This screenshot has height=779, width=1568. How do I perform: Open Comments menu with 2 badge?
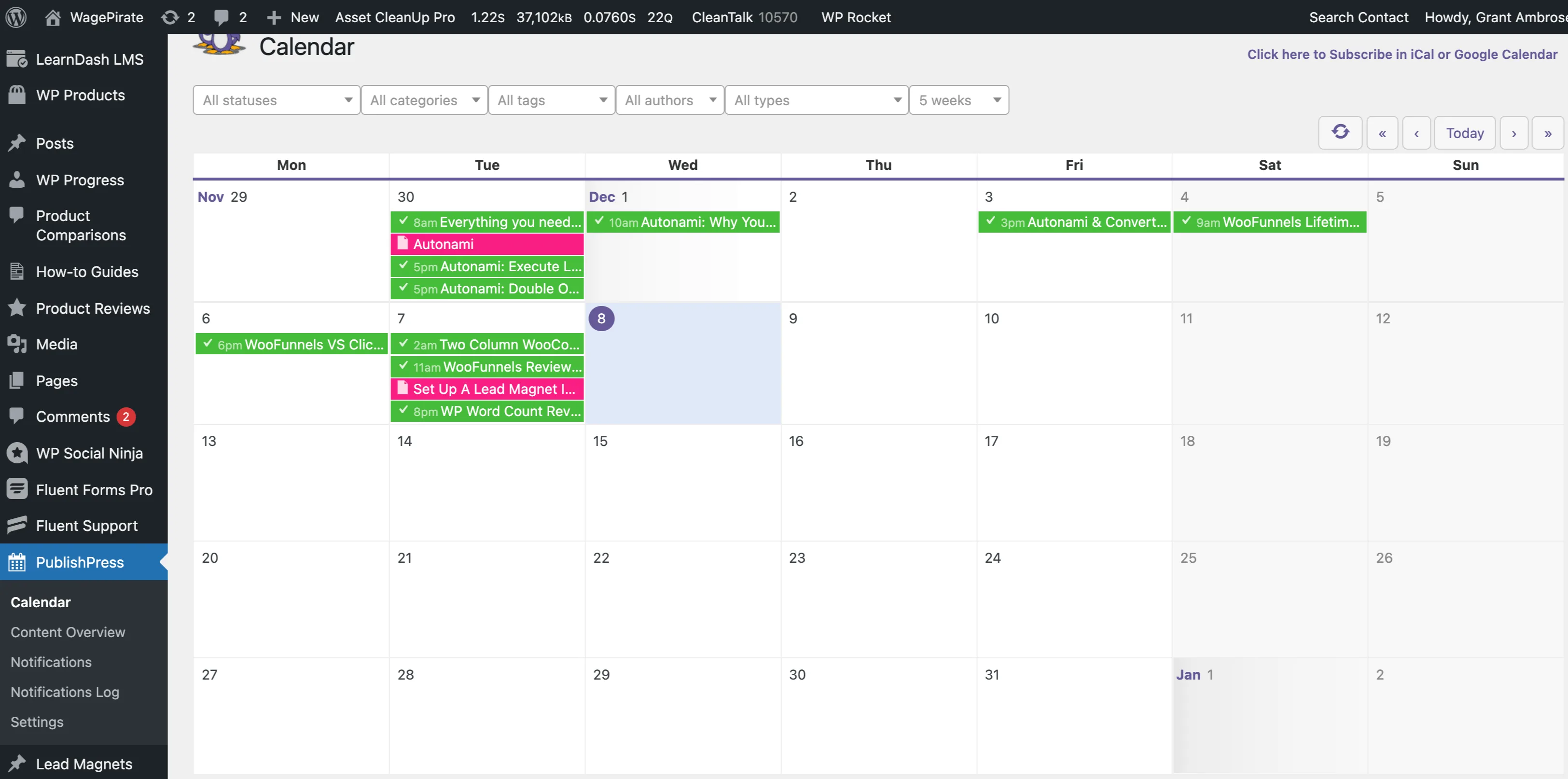pos(84,416)
